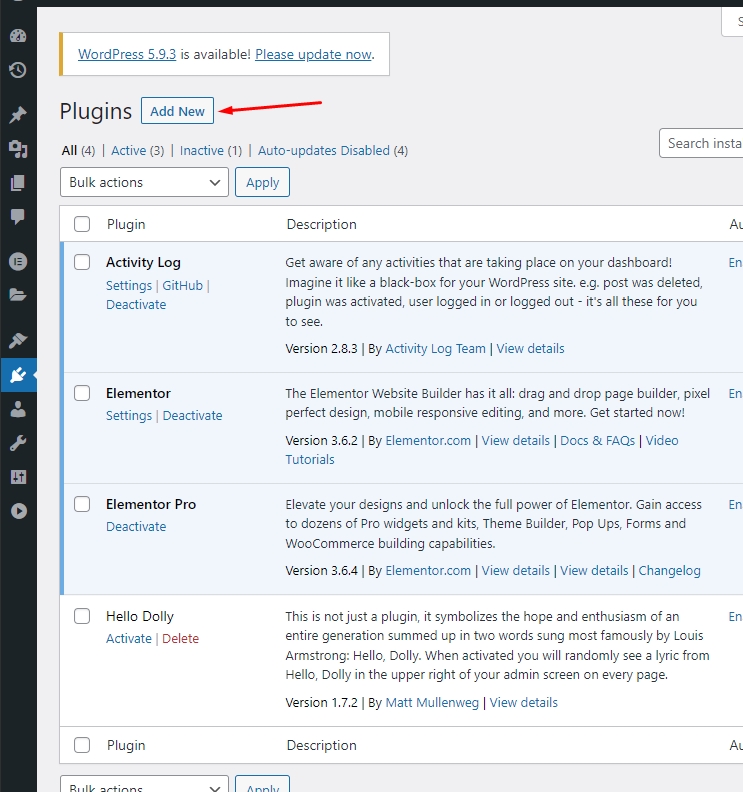Open the Matt Mullenweg author link
The image size is (743, 792).
[432, 703]
